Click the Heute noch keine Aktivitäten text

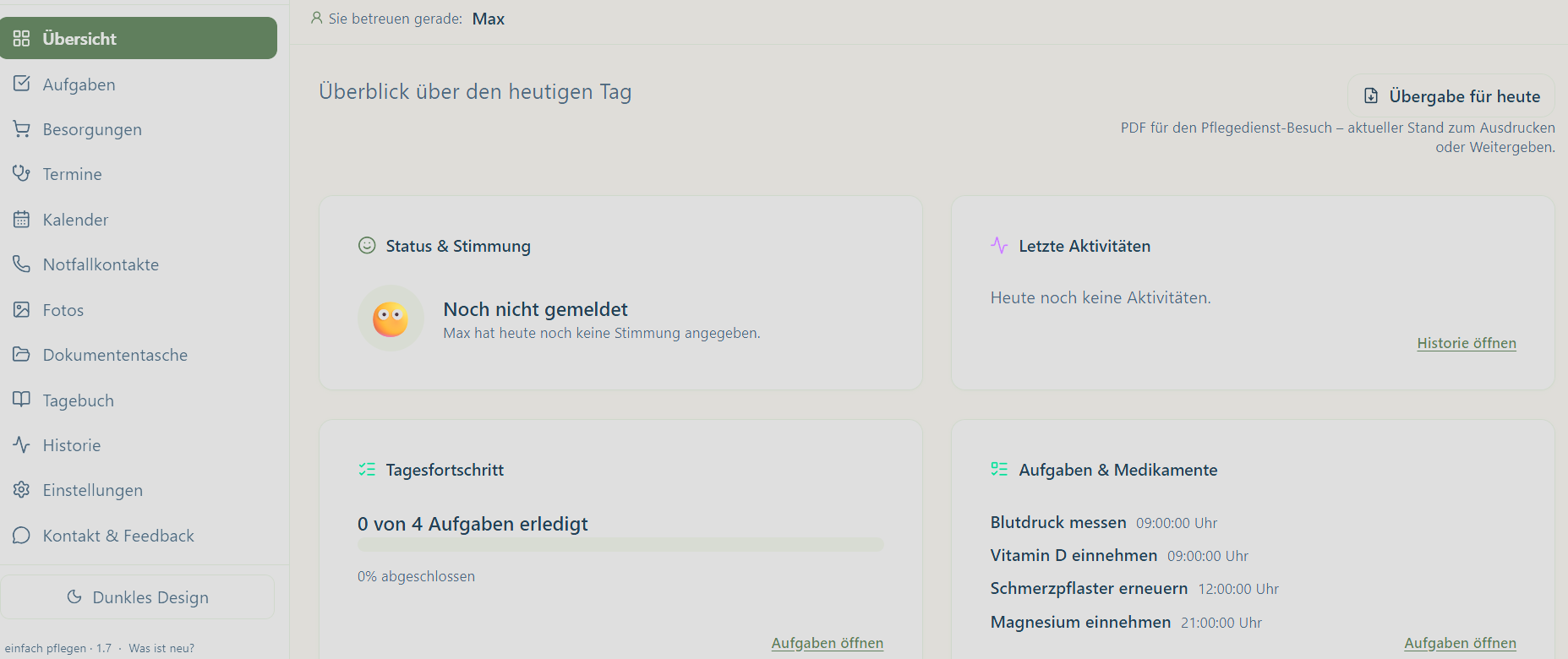tap(1101, 297)
